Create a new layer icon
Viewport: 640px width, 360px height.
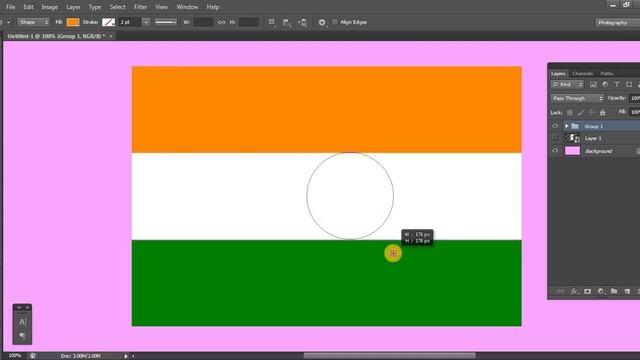pyautogui.click(x=627, y=291)
